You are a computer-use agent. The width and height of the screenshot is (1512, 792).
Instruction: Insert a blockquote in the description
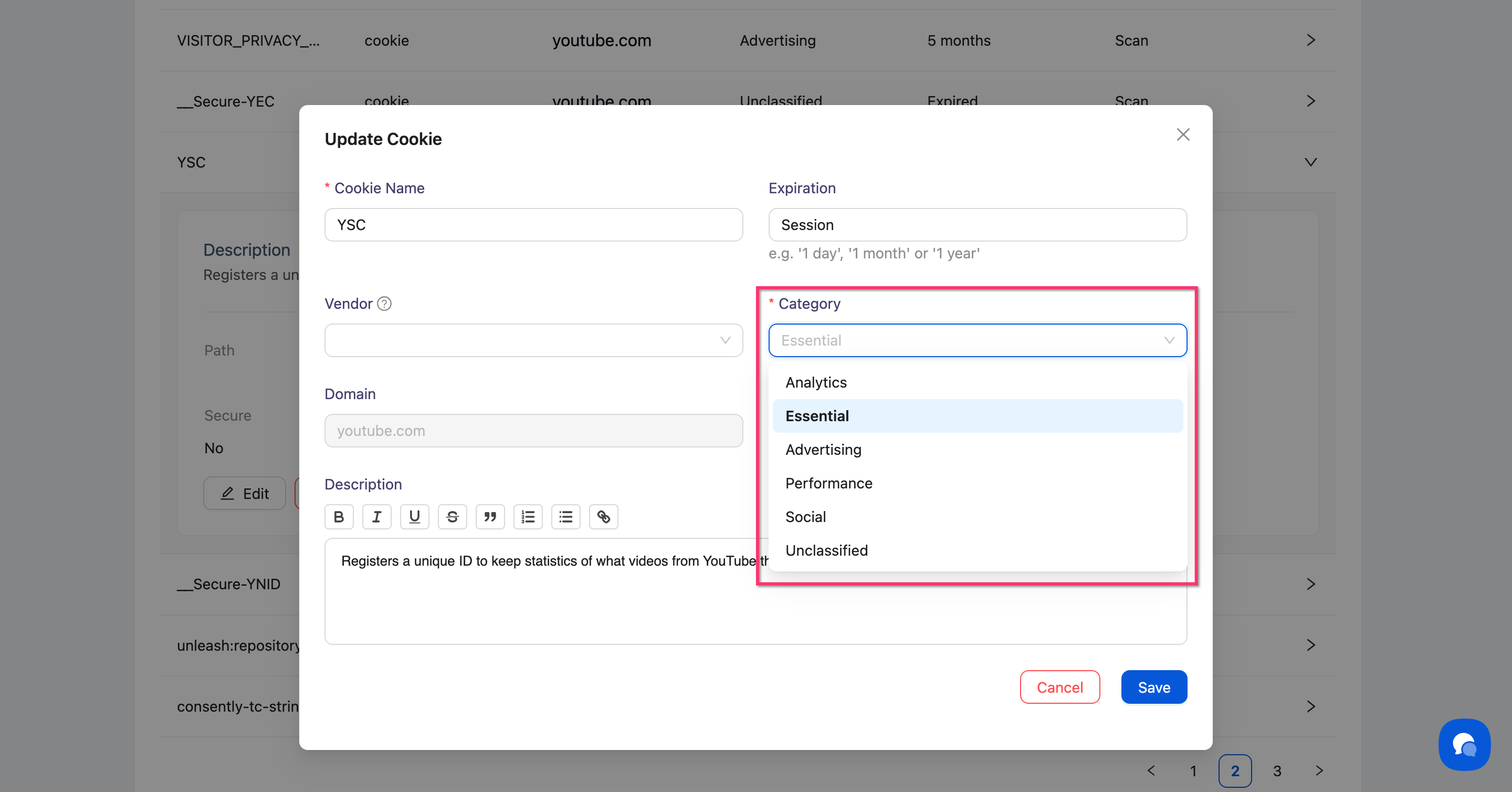tap(490, 517)
